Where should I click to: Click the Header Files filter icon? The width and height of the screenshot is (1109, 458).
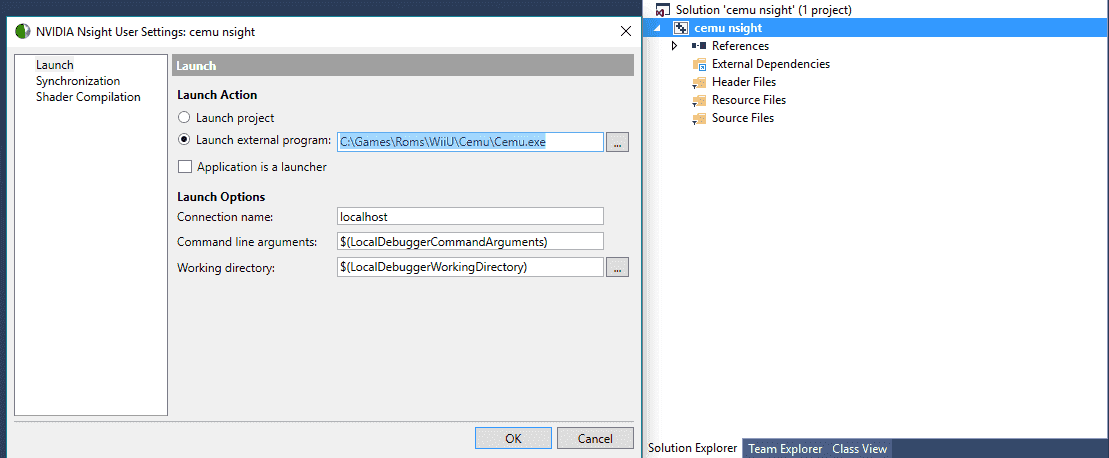coord(699,83)
